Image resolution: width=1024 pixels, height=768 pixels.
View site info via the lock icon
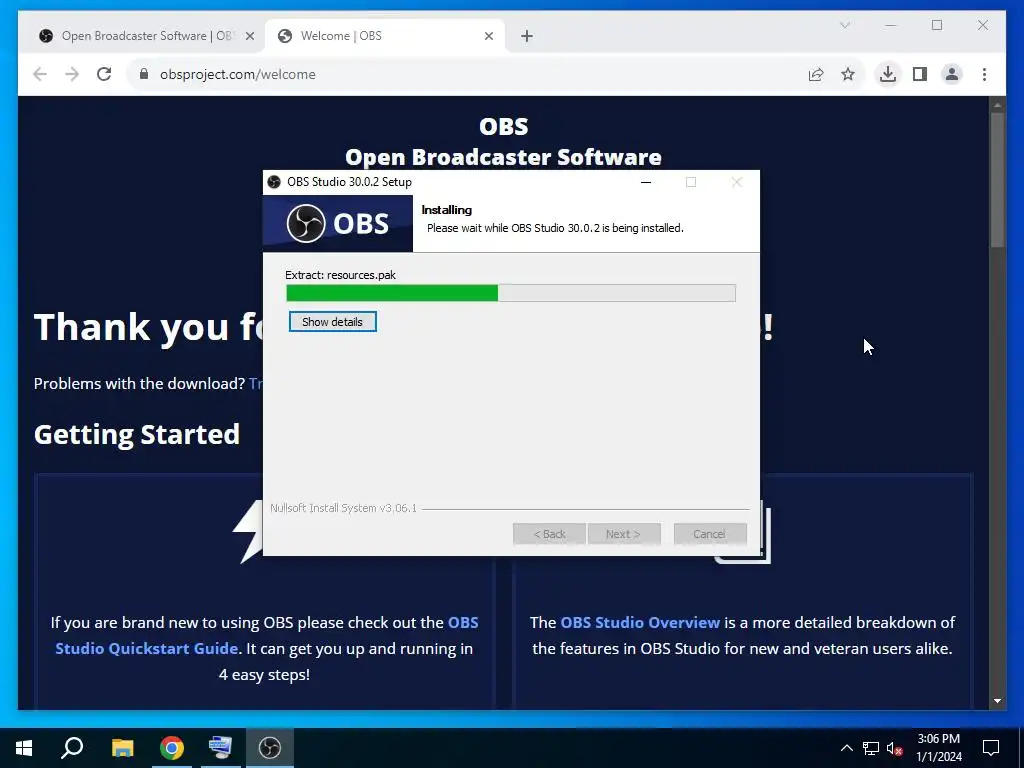pos(144,74)
